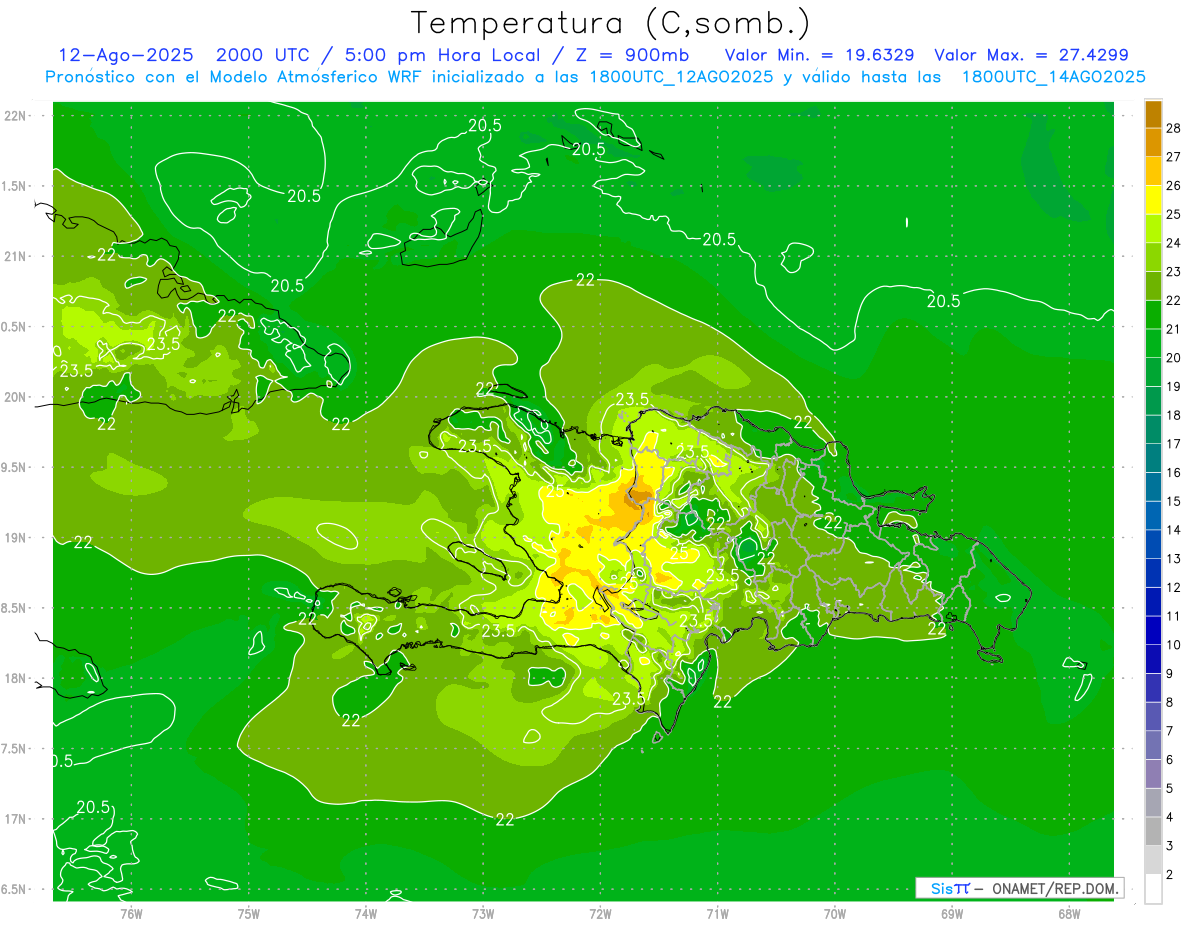Click the '9.5N' latitude axis label
Screen dimensions: 1200x927
pos(14,467)
